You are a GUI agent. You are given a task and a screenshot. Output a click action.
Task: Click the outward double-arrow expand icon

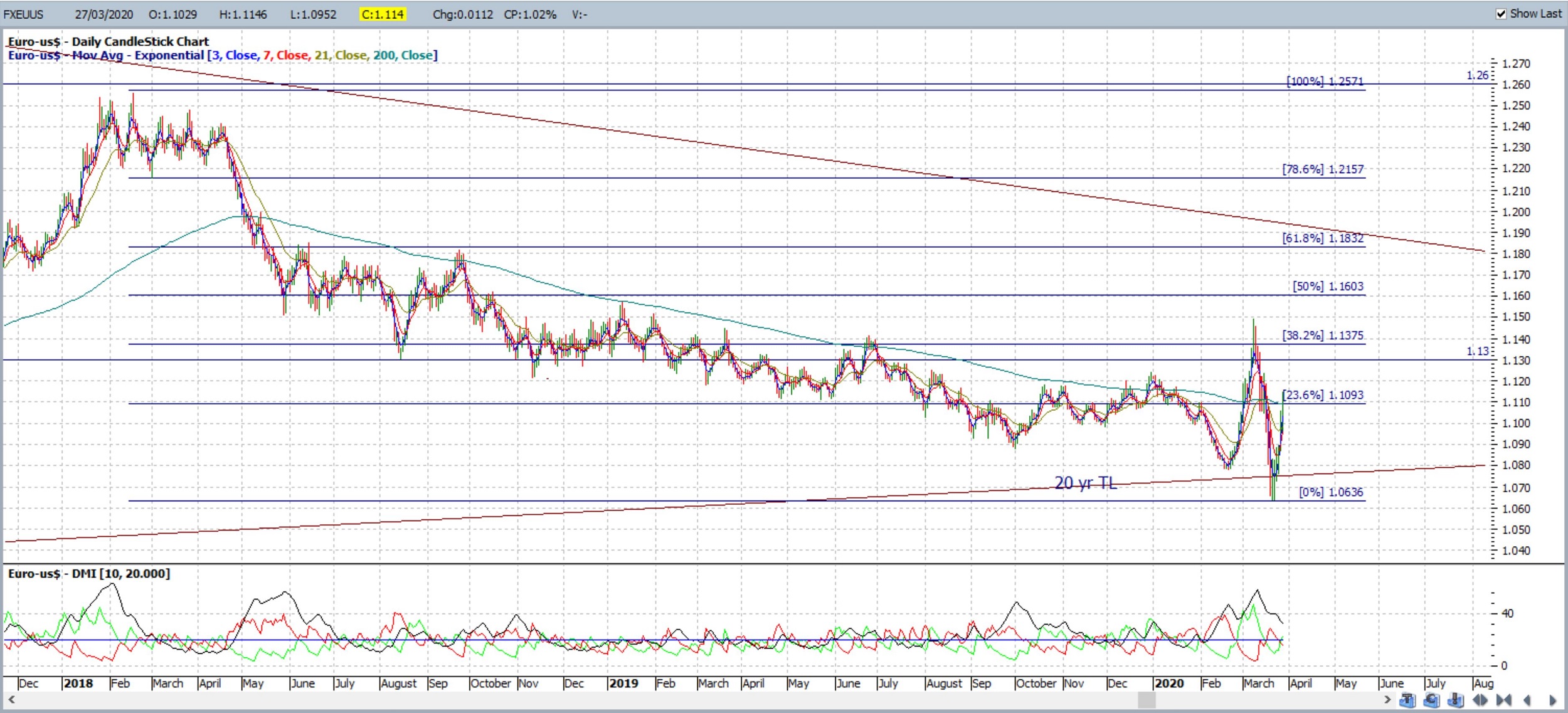point(1480,700)
